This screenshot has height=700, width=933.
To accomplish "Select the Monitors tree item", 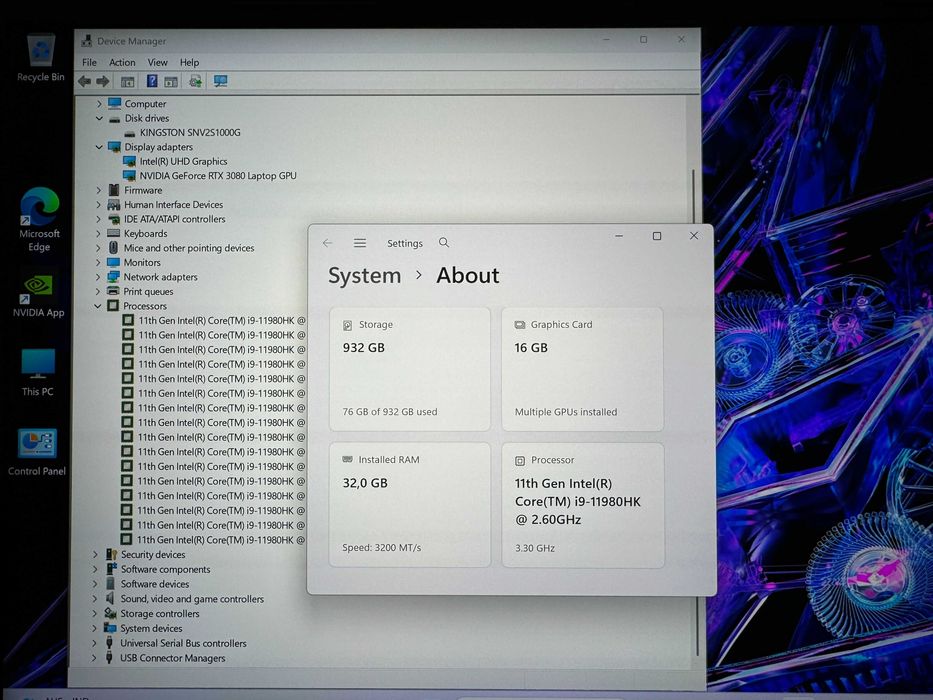I will click(x=142, y=262).
